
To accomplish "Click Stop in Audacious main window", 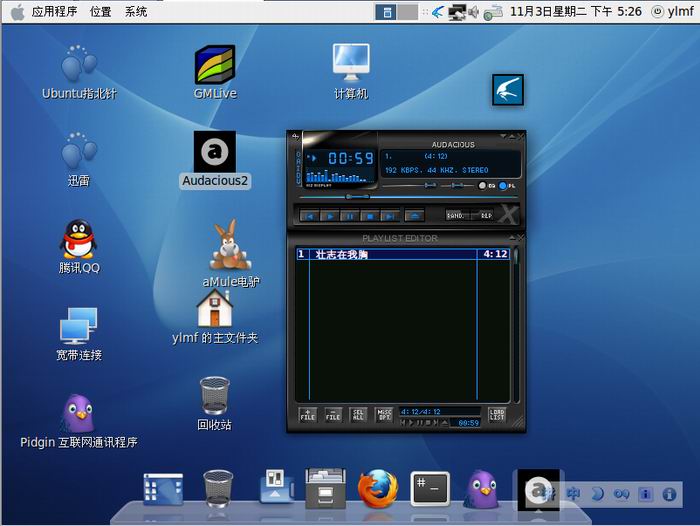I will click(370, 216).
